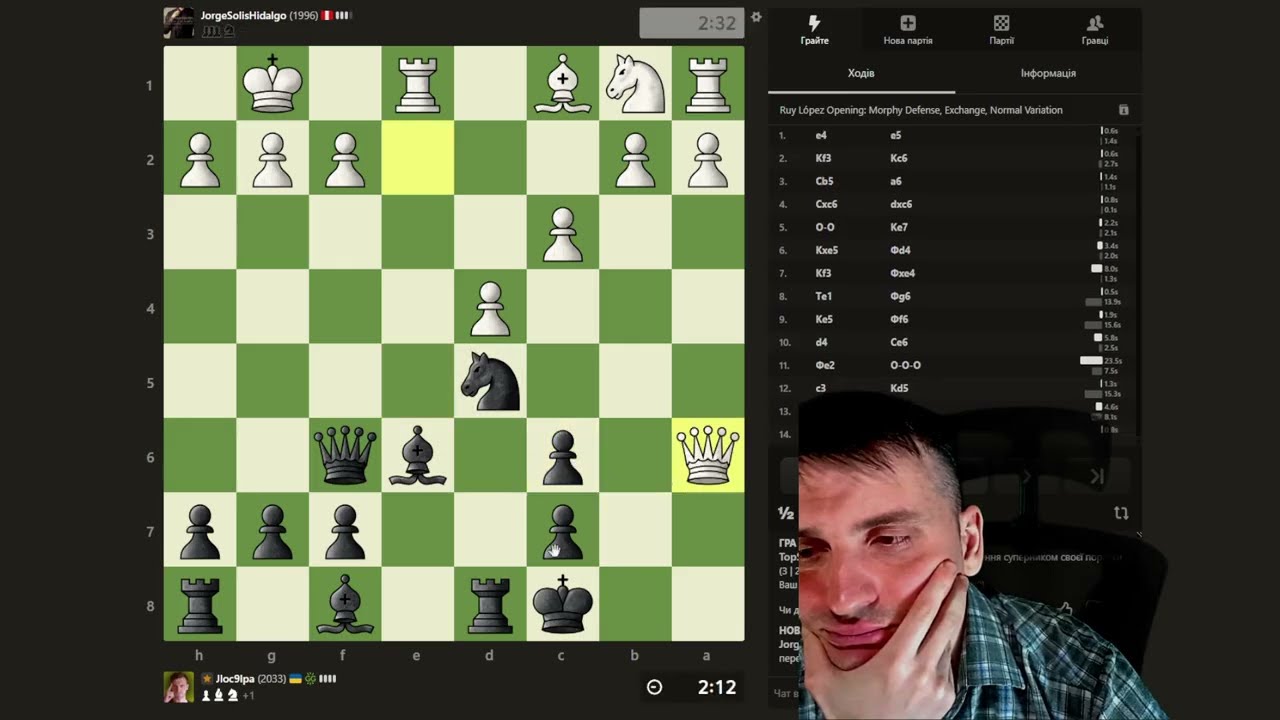Jump to last move with skip-end arrow
The width and height of the screenshot is (1280, 720).
coord(1097,477)
